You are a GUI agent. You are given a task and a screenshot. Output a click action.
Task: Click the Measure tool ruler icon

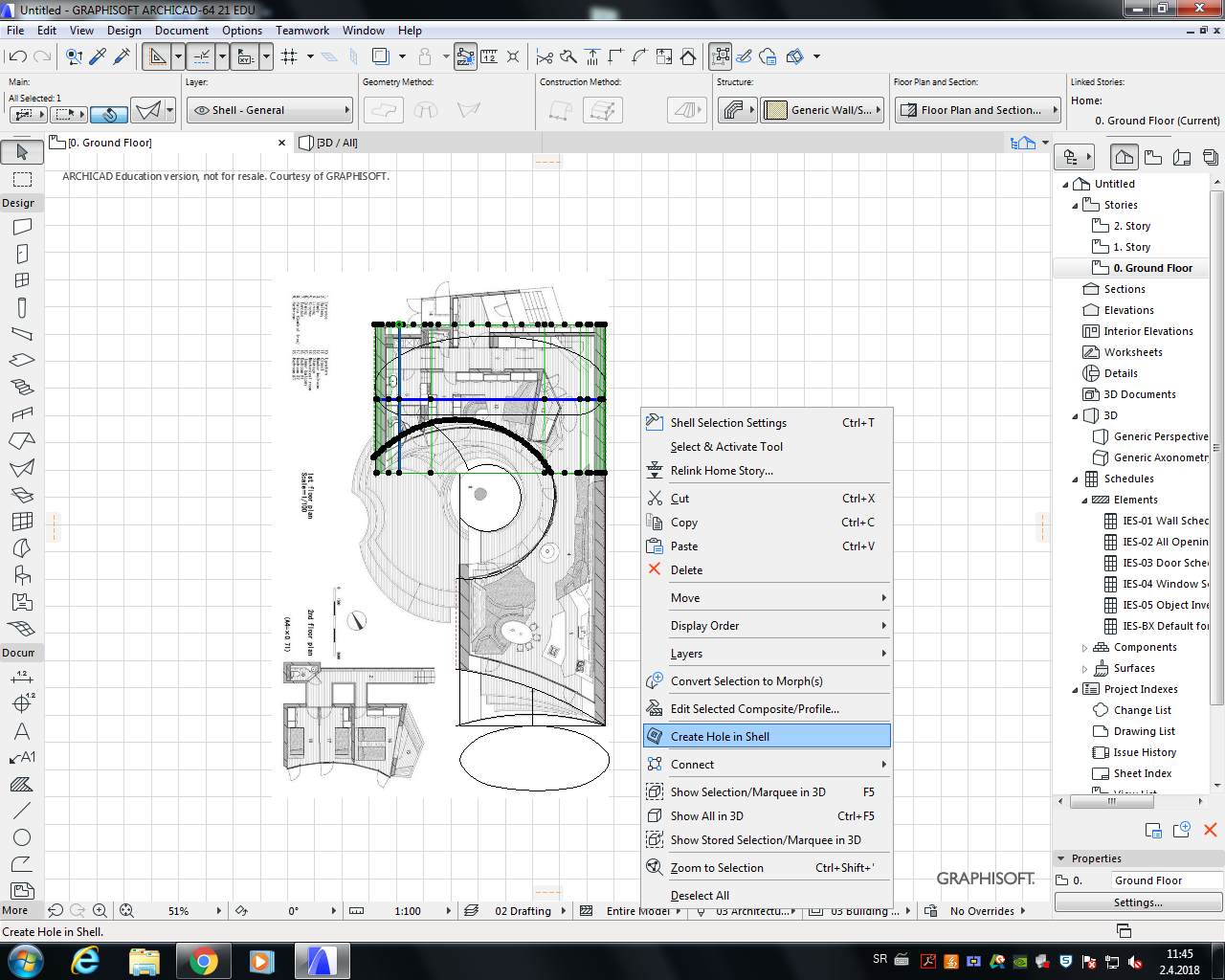[x=490, y=56]
